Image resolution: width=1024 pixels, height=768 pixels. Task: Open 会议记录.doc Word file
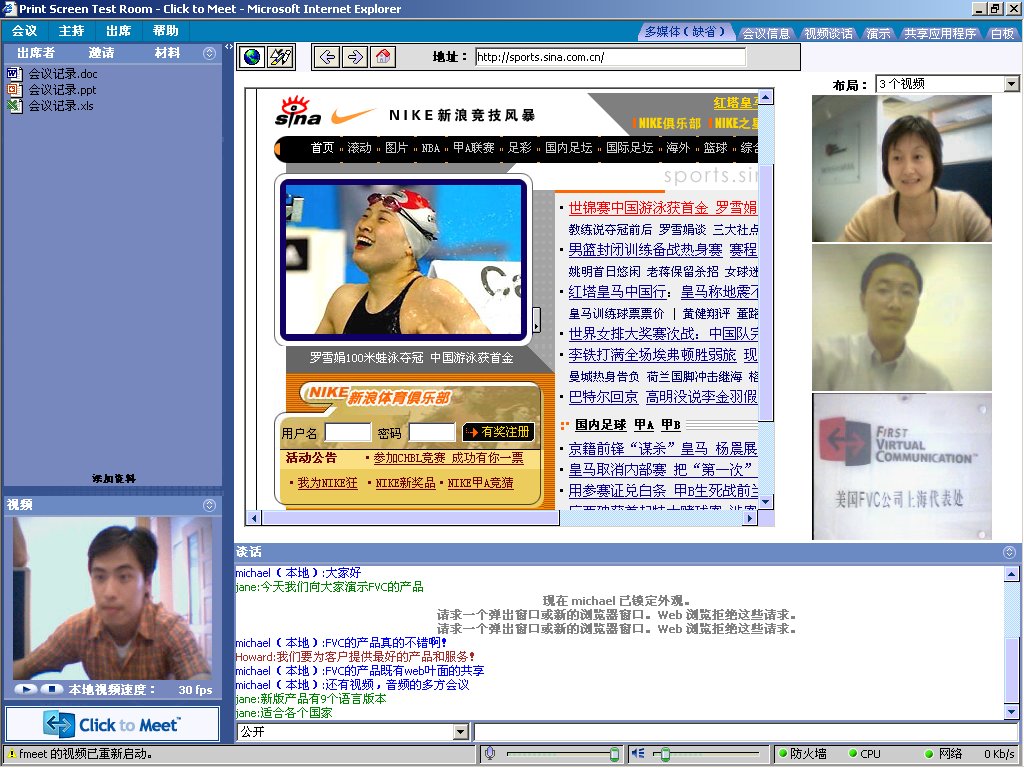pos(62,74)
